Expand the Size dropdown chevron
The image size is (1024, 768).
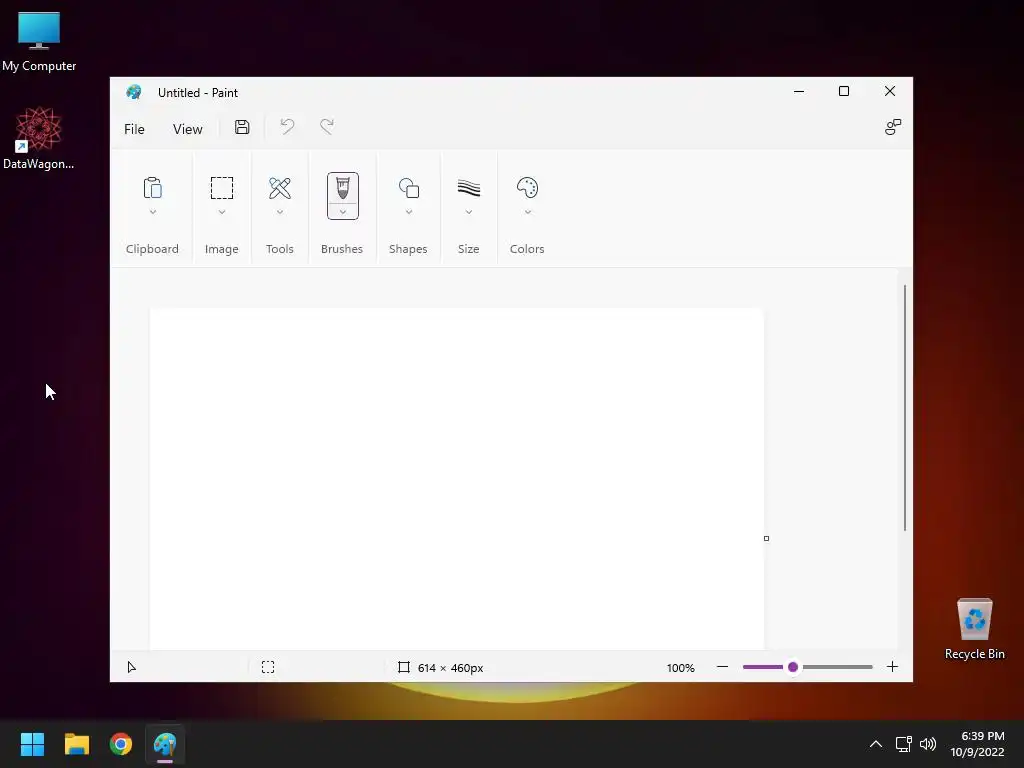pyautogui.click(x=469, y=212)
